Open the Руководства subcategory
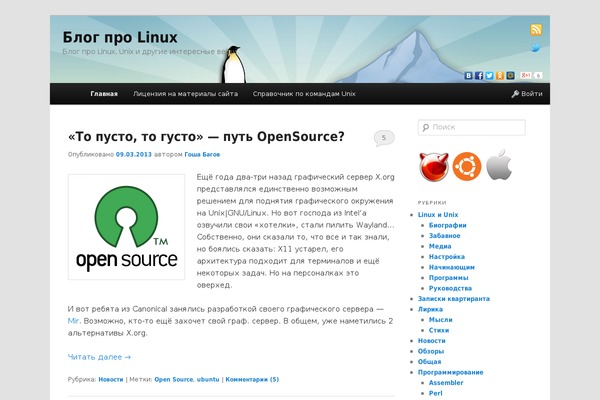600x400 pixels. (450, 288)
